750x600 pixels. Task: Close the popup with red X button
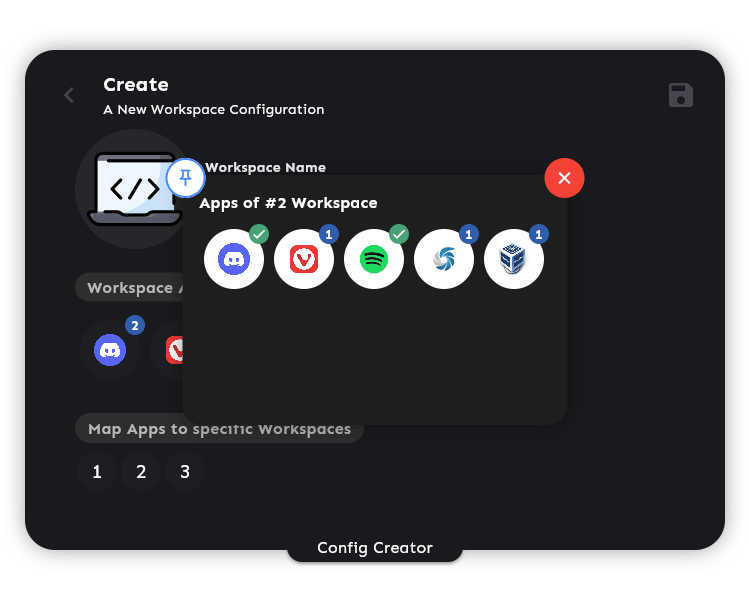(x=564, y=178)
